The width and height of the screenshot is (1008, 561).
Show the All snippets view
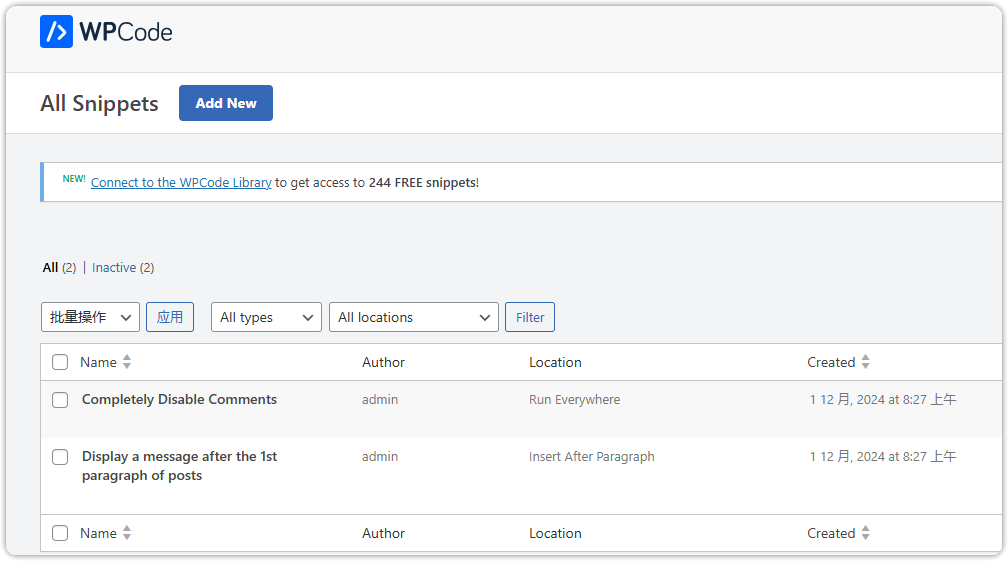pyautogui.click(x=50, y=267)
